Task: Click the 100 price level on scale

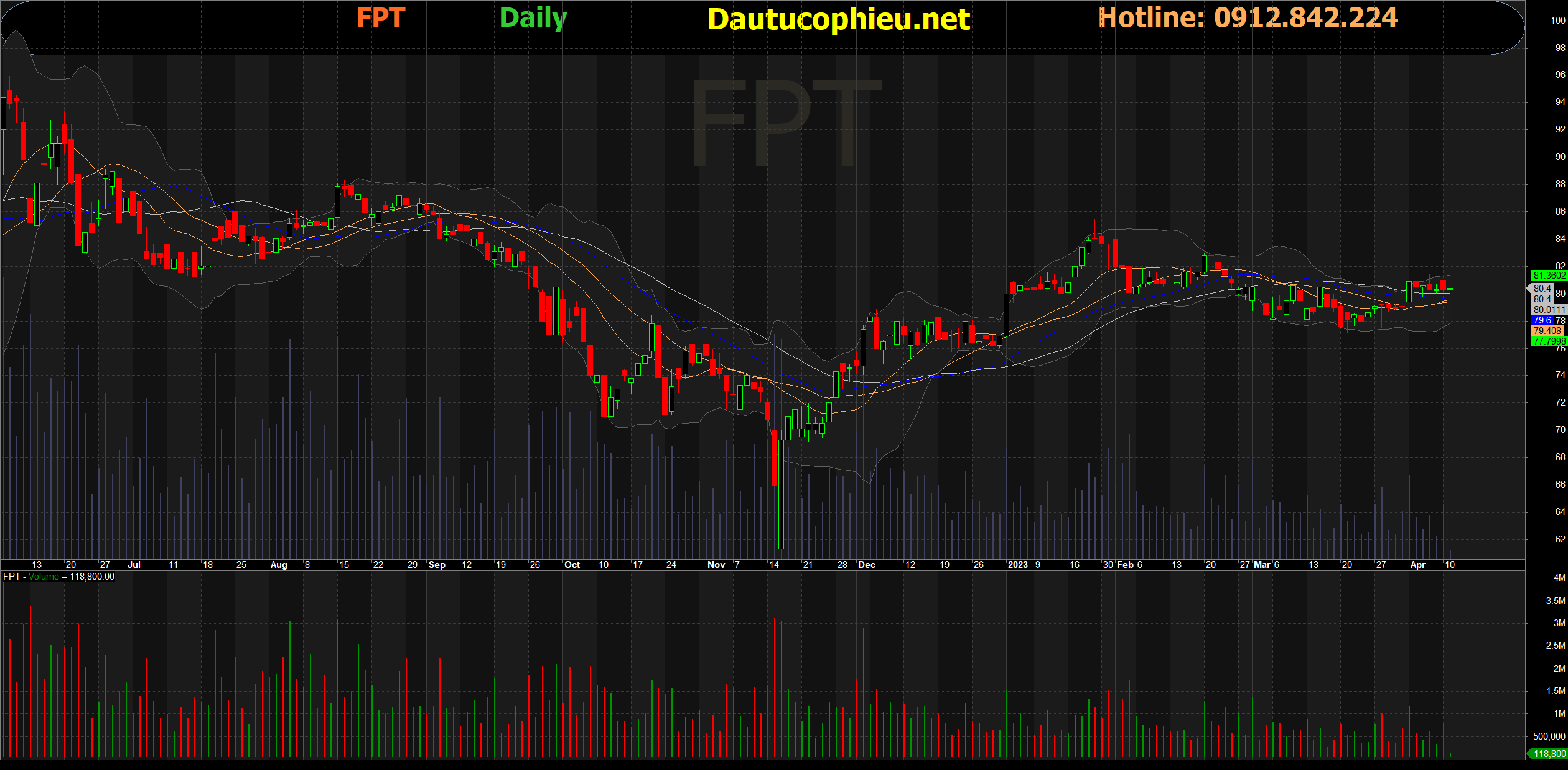Action: [1557, 21]
